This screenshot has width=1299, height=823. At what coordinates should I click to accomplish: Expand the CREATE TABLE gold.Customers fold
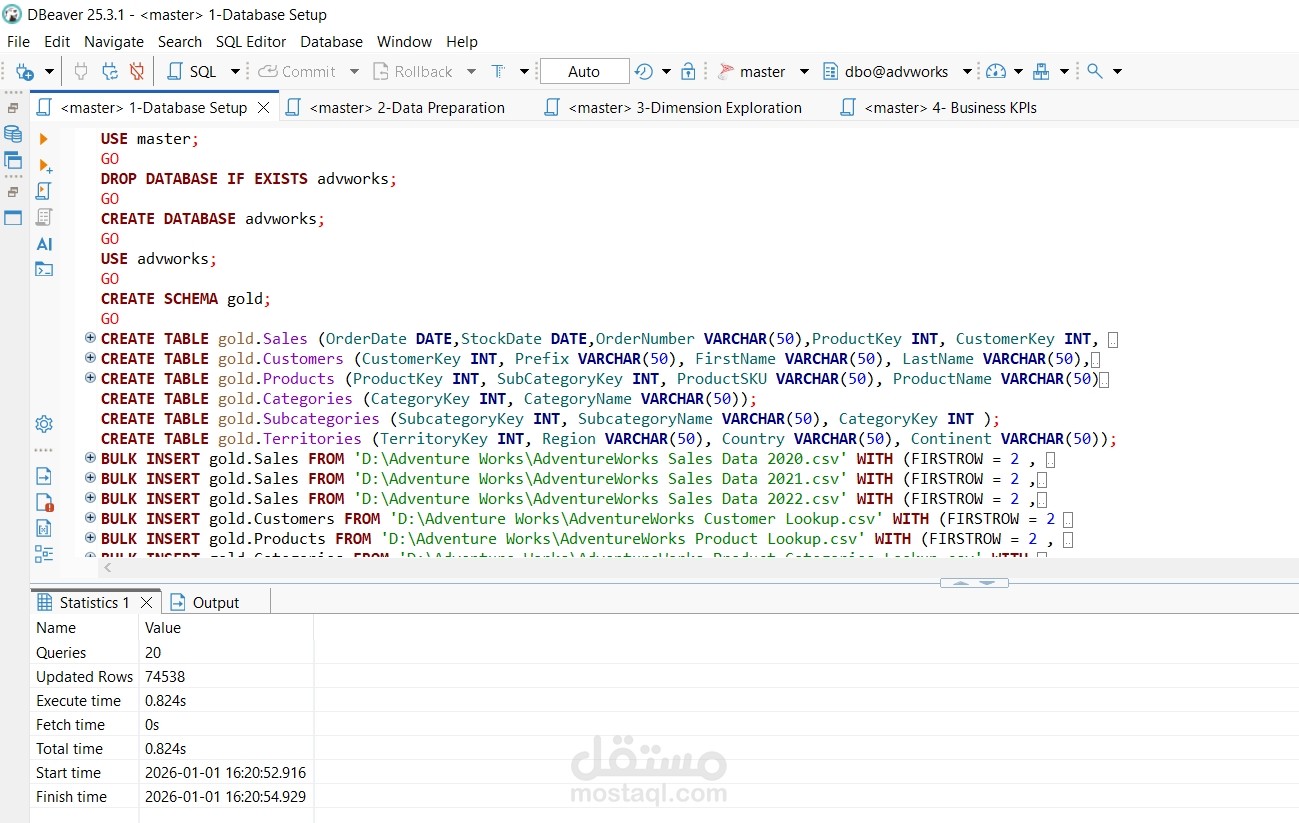click(x=90, y=358)
